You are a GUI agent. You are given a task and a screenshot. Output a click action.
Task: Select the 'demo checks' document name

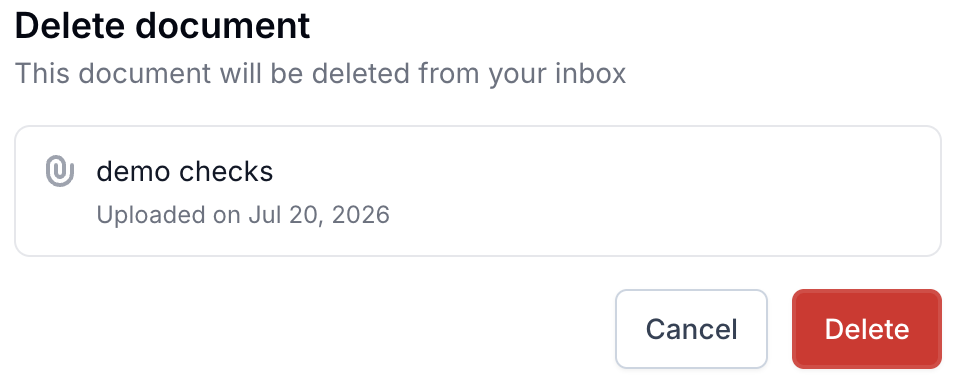pos(185,172)
